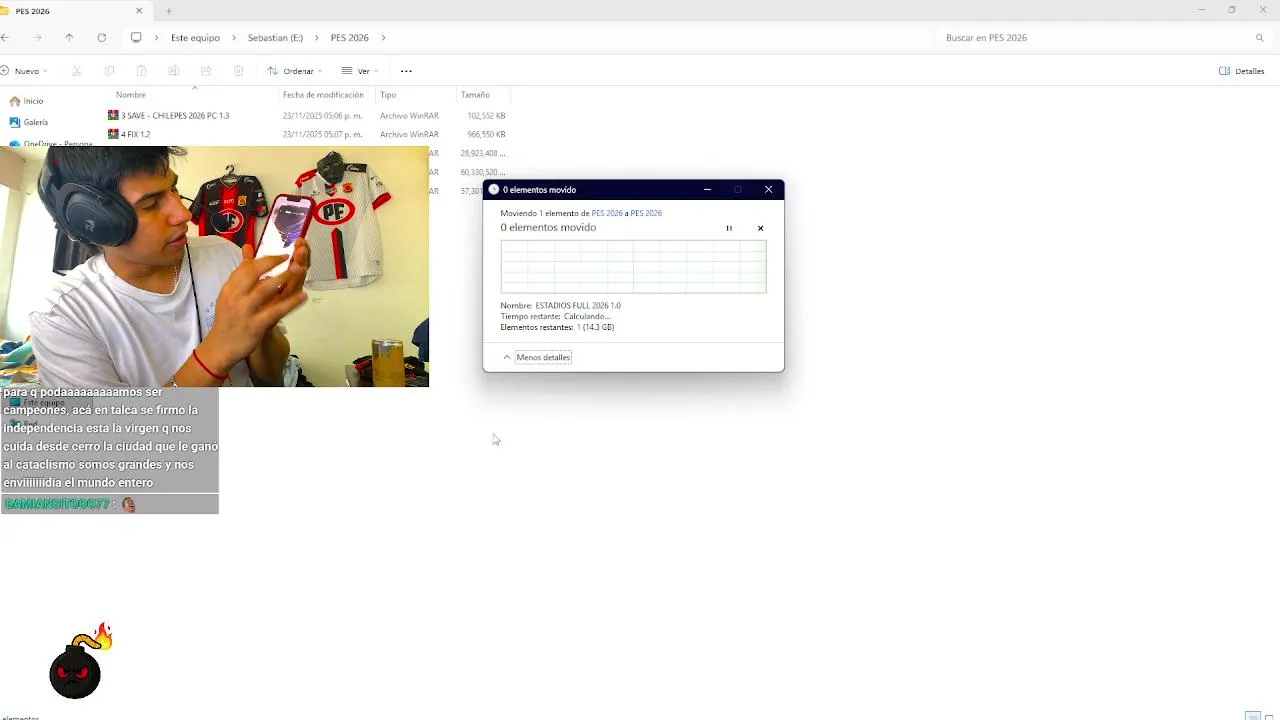Screen dimensions: 1280x720
Task: Open the Ver view menu
Action: [x=360, y=71]
